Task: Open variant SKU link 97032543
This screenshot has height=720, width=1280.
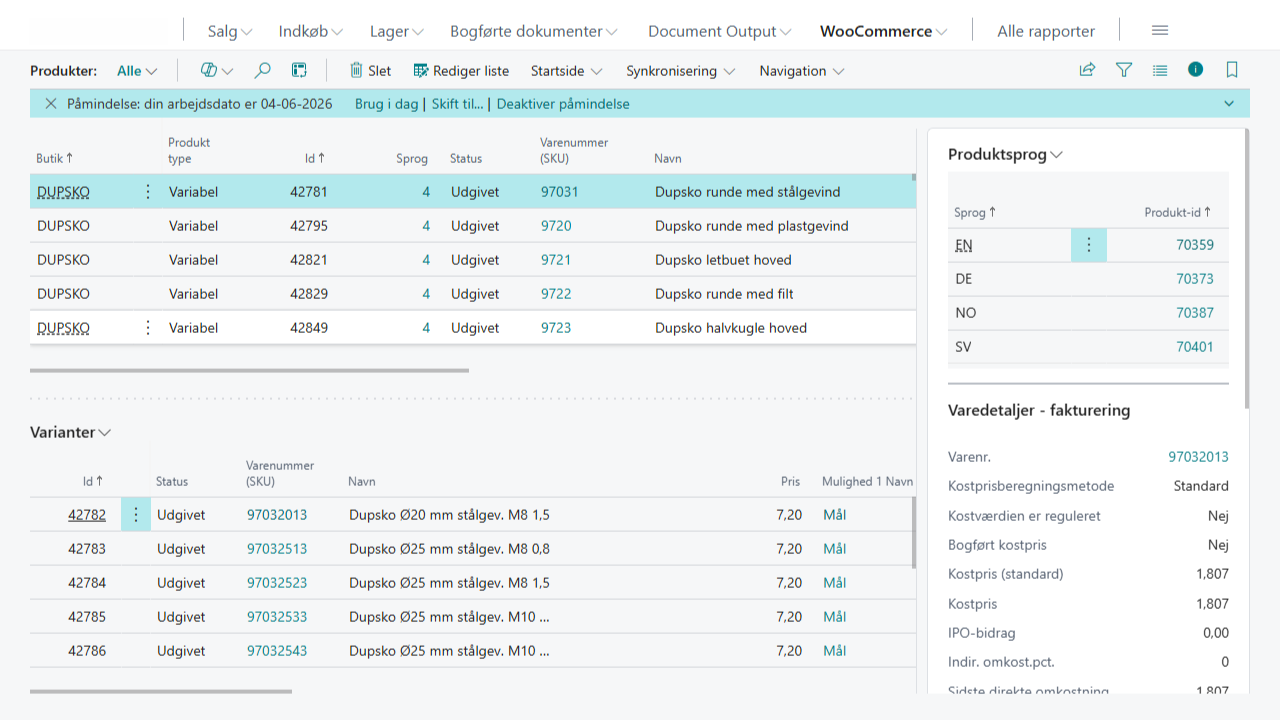Action: (277, 651)
